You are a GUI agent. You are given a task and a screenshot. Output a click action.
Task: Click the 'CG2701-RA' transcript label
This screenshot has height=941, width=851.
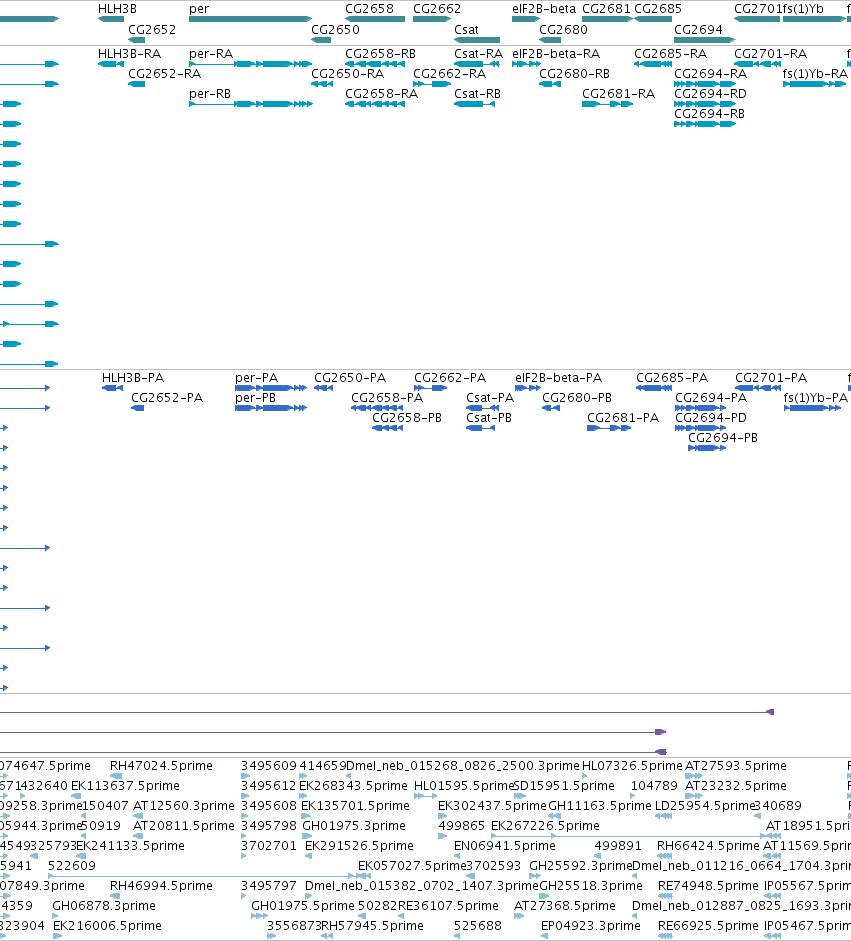point(770,53)
